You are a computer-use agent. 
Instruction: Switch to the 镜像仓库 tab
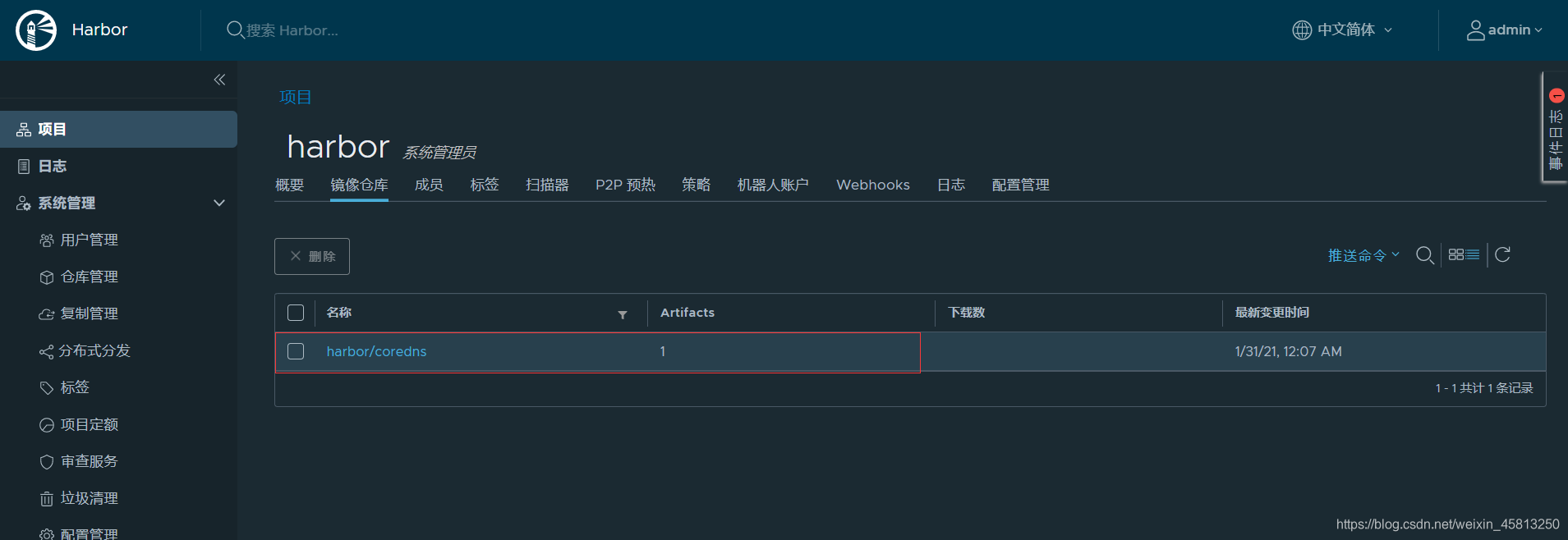pyautogui.click(x=359, y=185)
